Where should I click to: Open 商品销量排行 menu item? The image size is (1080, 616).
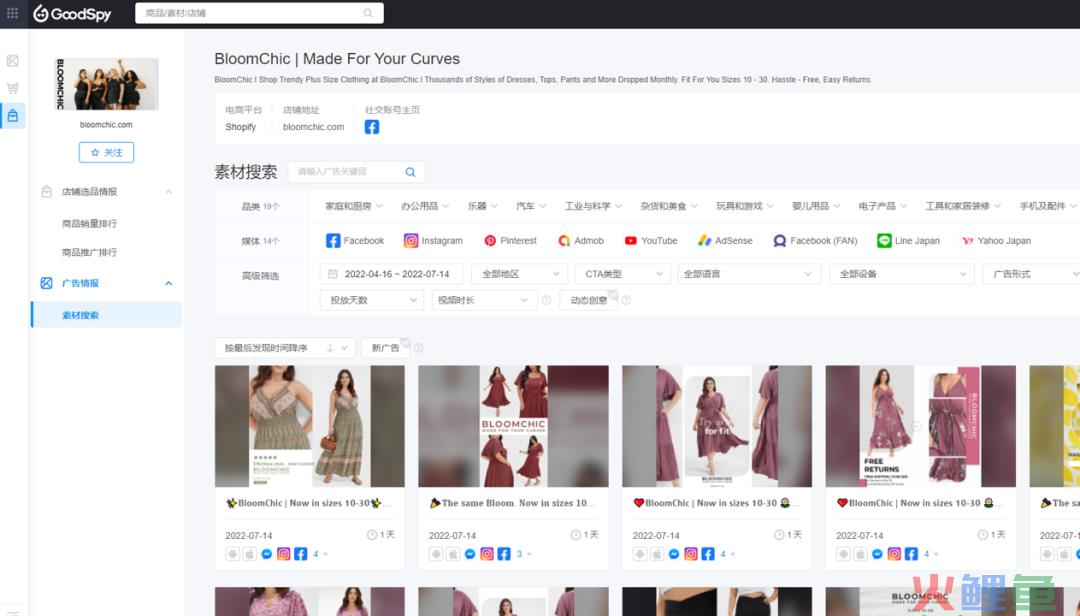(x=90, y=223)
